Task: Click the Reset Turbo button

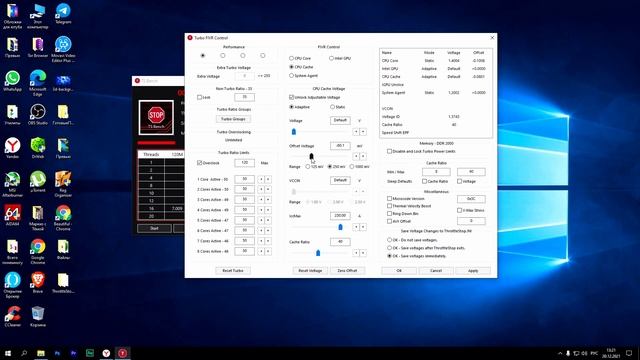Action: [233, 271]
